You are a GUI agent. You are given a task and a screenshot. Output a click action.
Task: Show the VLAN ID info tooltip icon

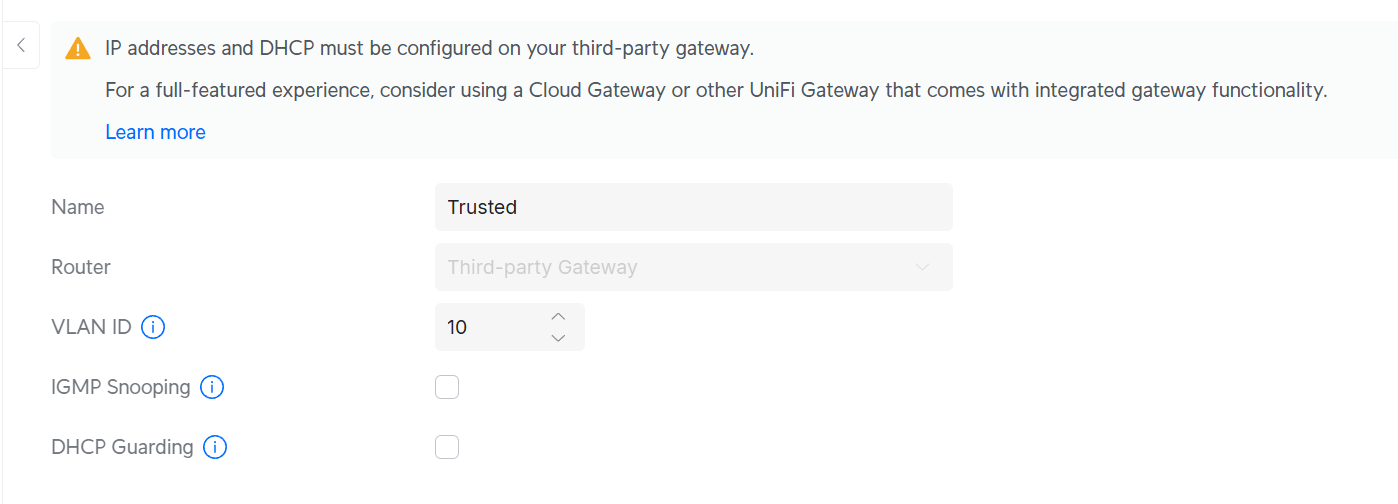click(x=153, y=327)
